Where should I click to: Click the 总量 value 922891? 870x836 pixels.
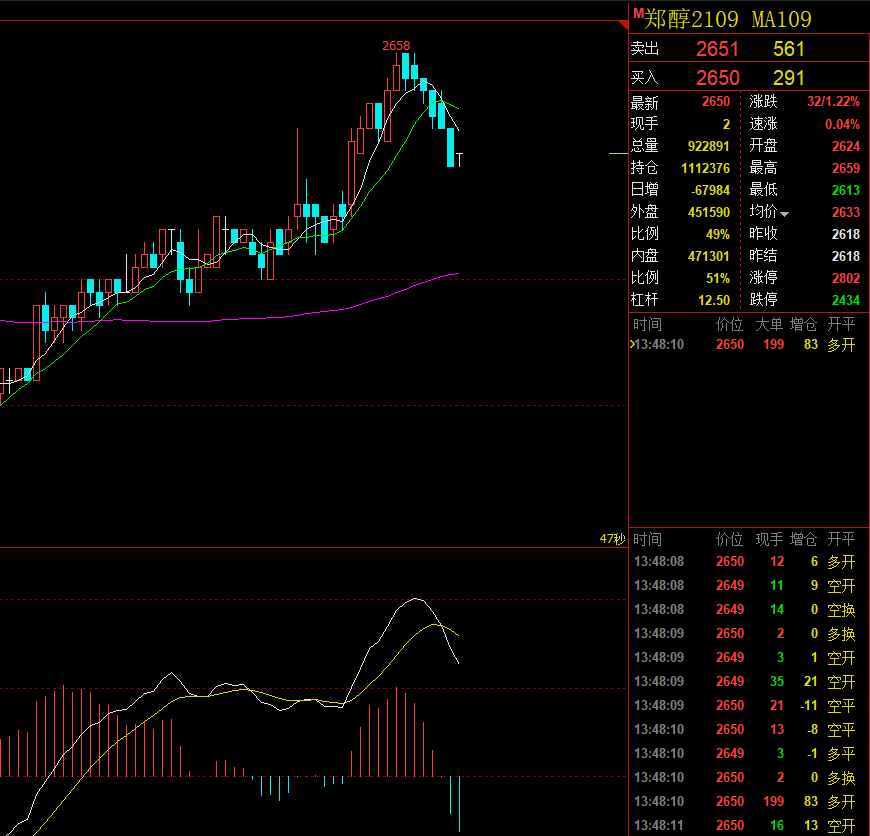[709, 146]
